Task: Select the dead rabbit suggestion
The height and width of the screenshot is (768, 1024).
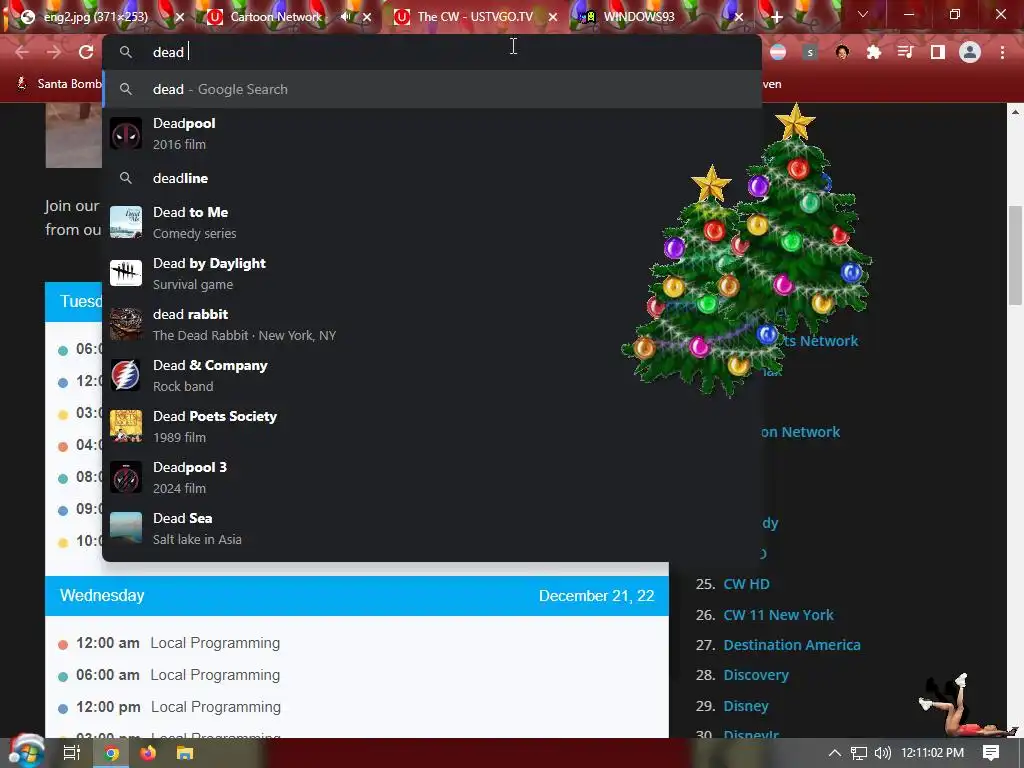Action: click(x=432, y=324)
